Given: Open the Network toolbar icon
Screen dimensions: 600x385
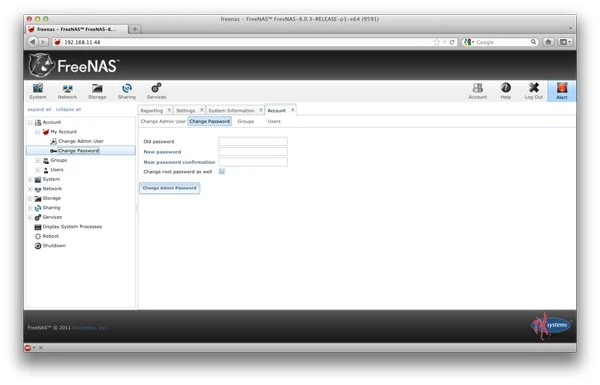Looking at the screenshot, I should [x=67, y=91].
